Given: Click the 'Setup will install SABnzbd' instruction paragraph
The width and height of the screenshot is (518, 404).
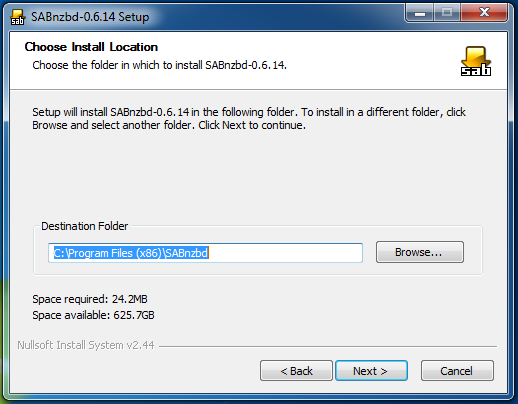Looking at the screenshot, I should tap(249, 119).
